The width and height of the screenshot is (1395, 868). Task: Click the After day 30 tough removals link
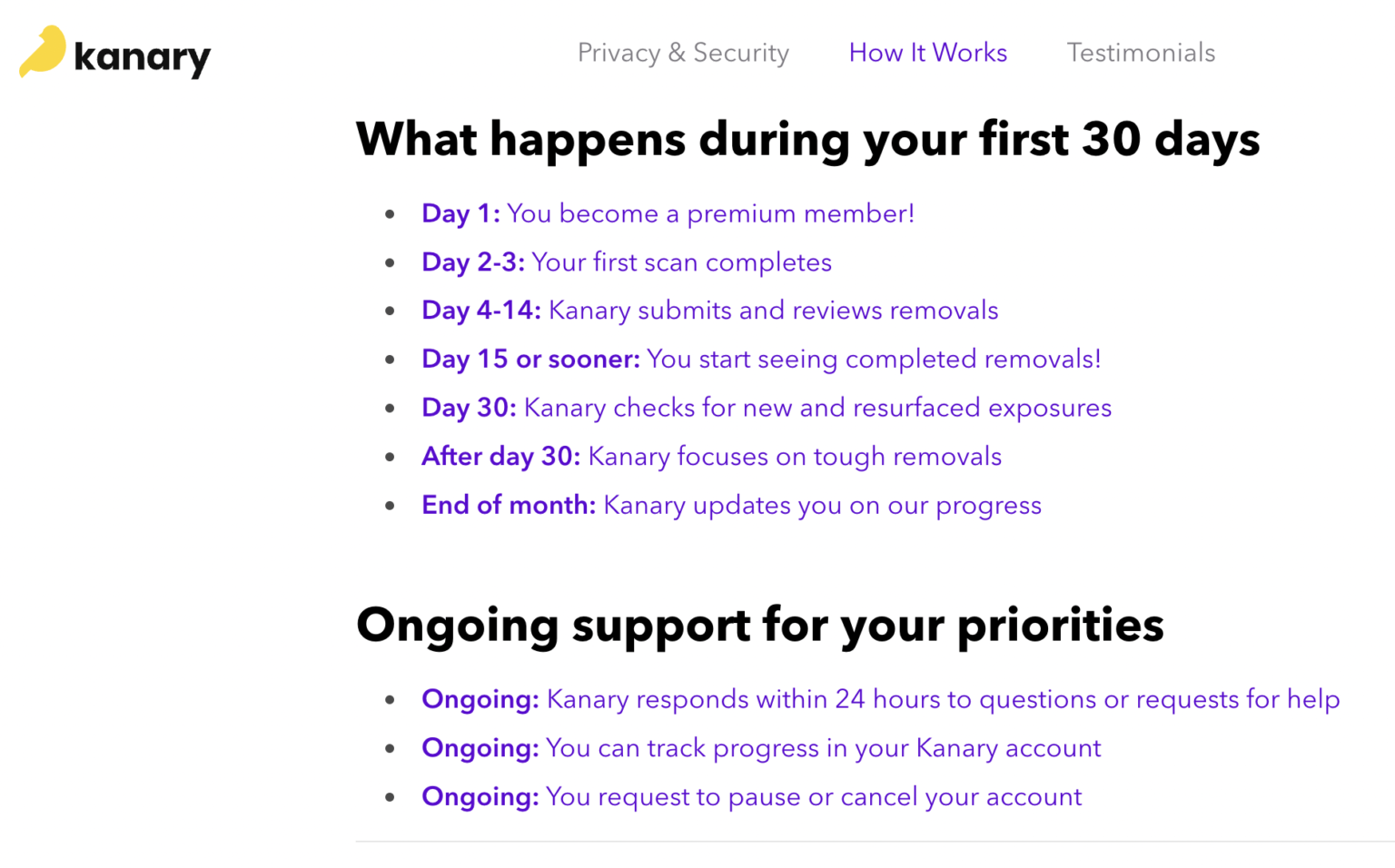click(x=711, y=457)
